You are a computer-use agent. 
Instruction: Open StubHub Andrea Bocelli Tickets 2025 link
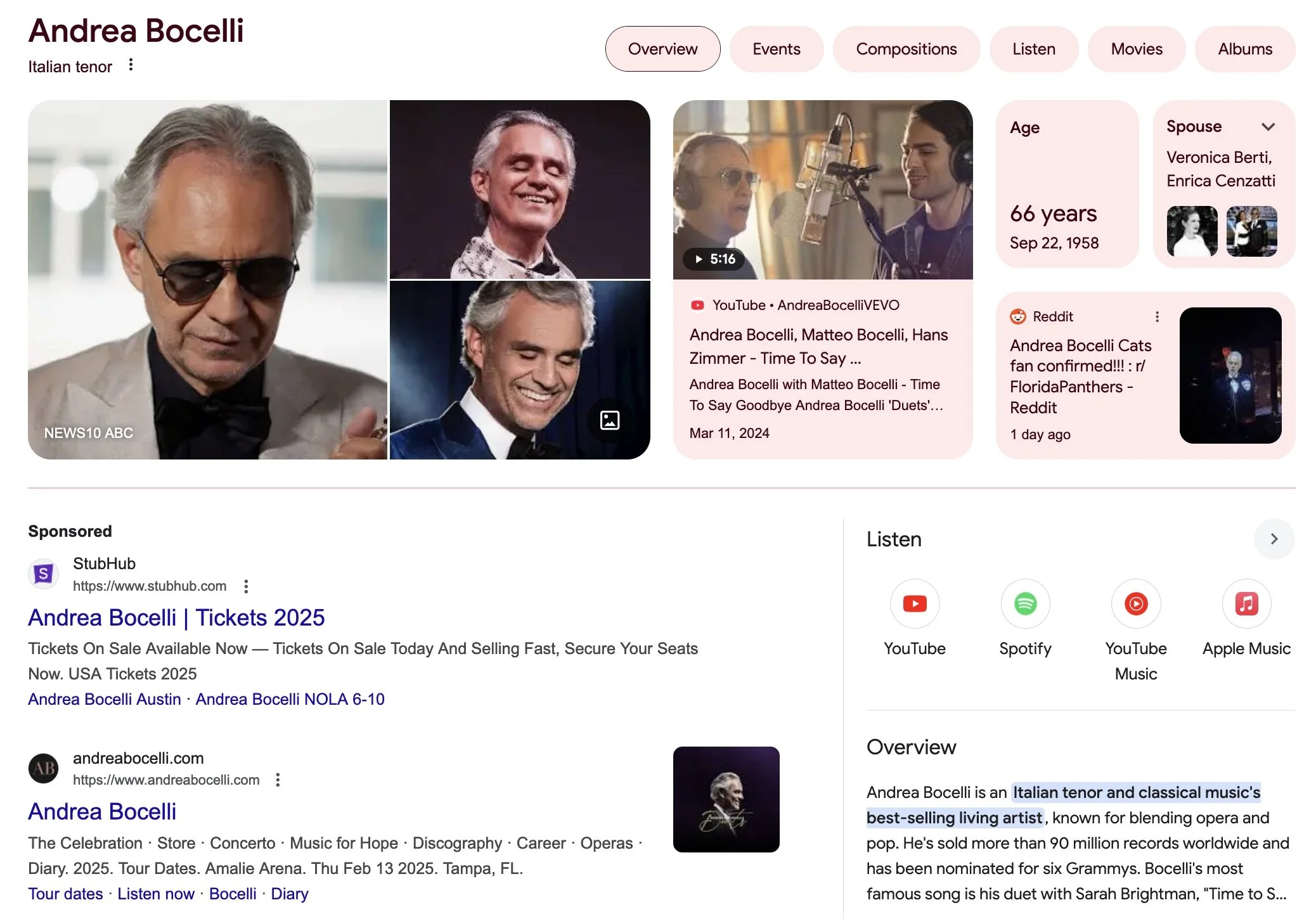point(176,617)
